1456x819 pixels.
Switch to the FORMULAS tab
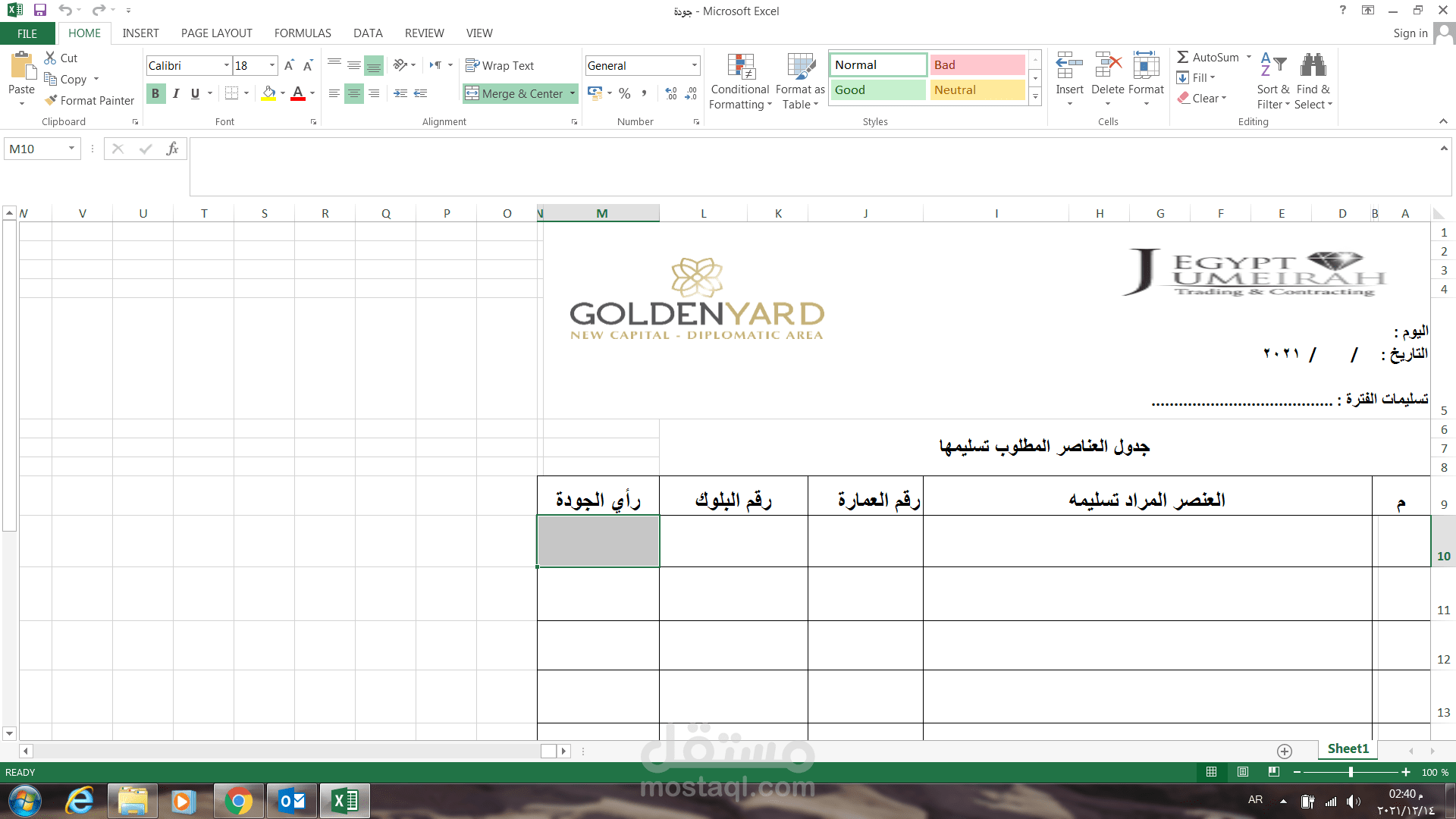pos(303,33)
